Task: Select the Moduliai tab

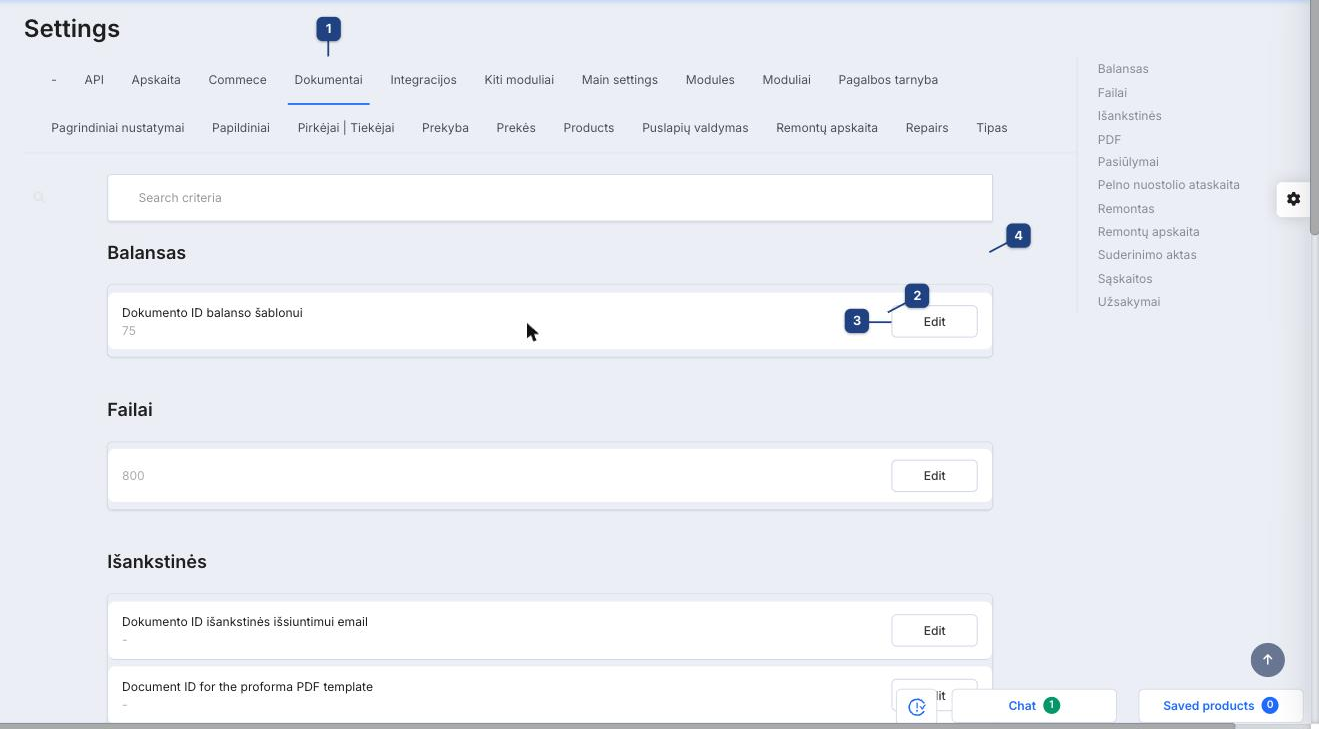Action: tap(786, 80)
